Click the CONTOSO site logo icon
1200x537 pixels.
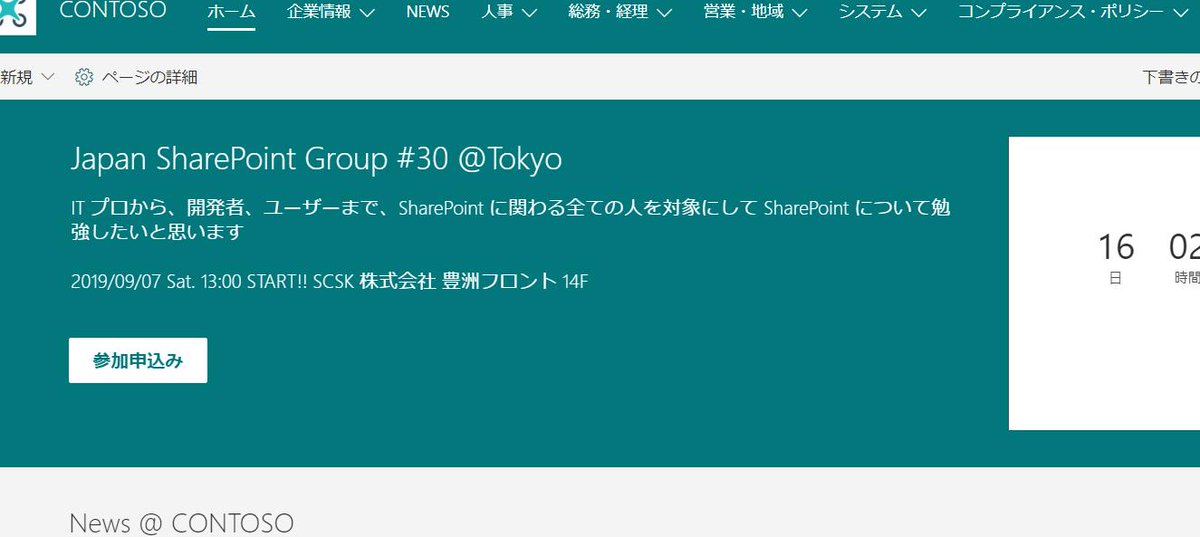click(x=17, y=15)
